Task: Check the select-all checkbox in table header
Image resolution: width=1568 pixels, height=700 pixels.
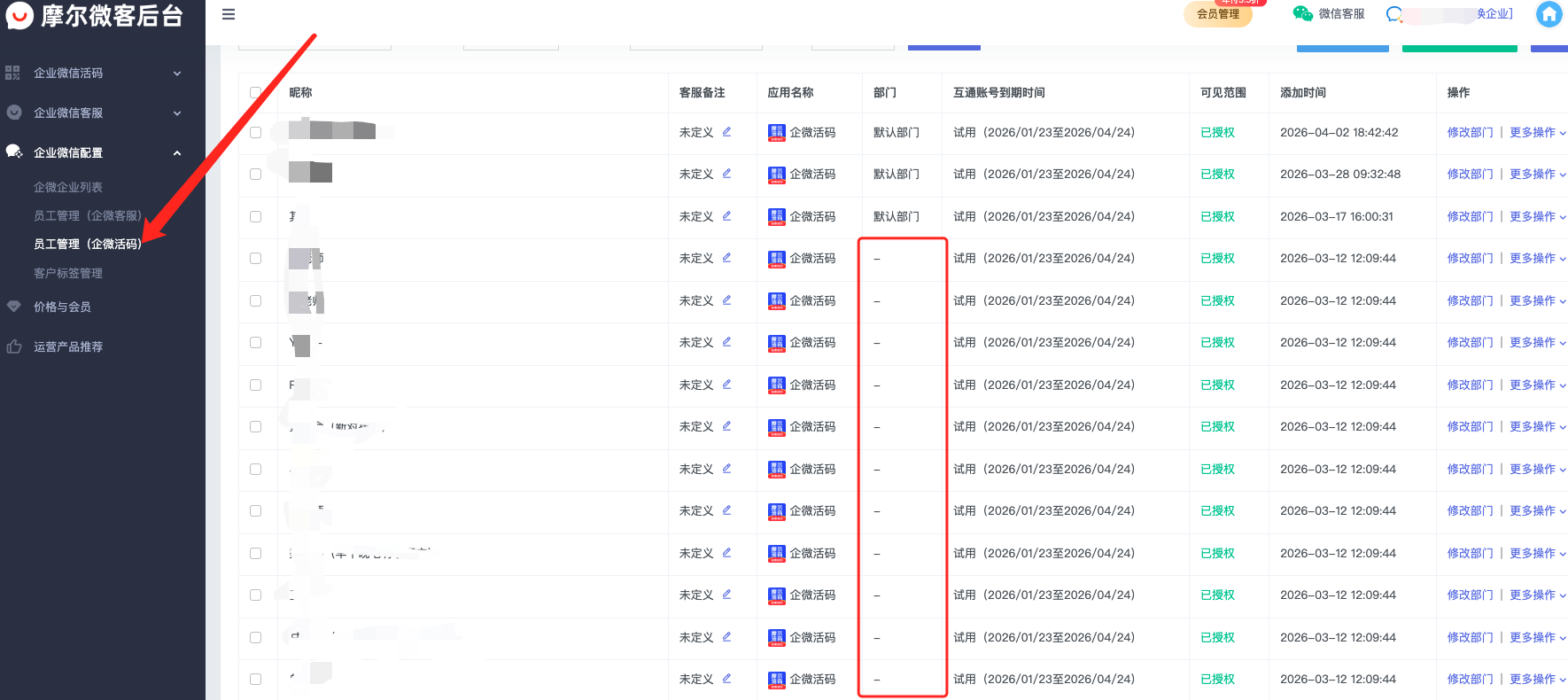Action: pos(255,93)
